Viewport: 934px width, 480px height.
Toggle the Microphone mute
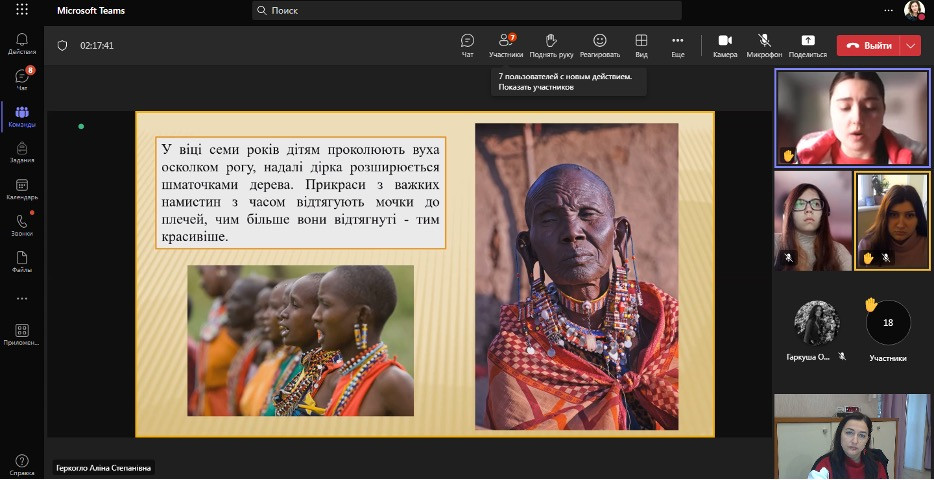(765, 44)
